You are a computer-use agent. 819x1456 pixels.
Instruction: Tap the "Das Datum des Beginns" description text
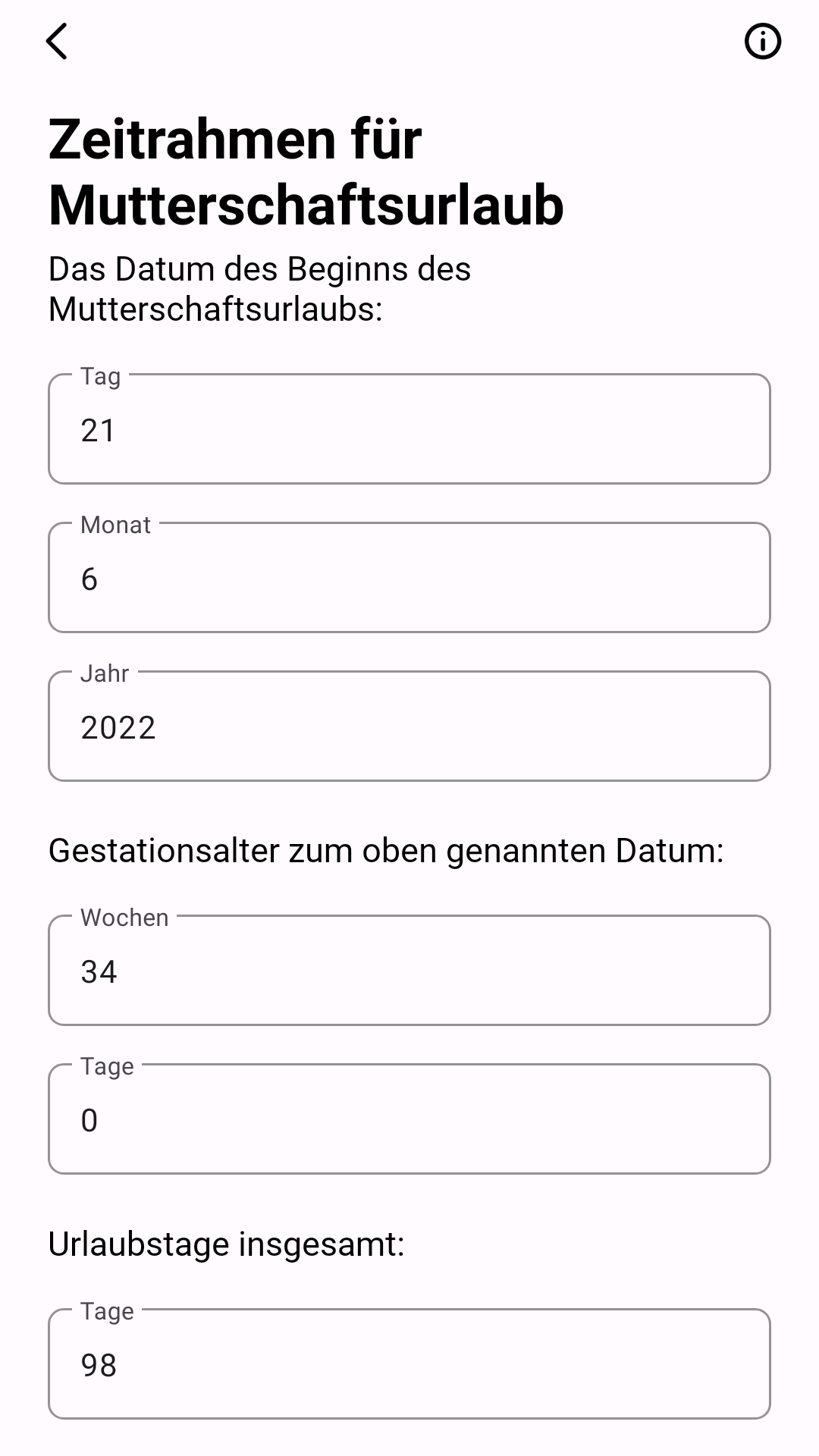point(259,289)
